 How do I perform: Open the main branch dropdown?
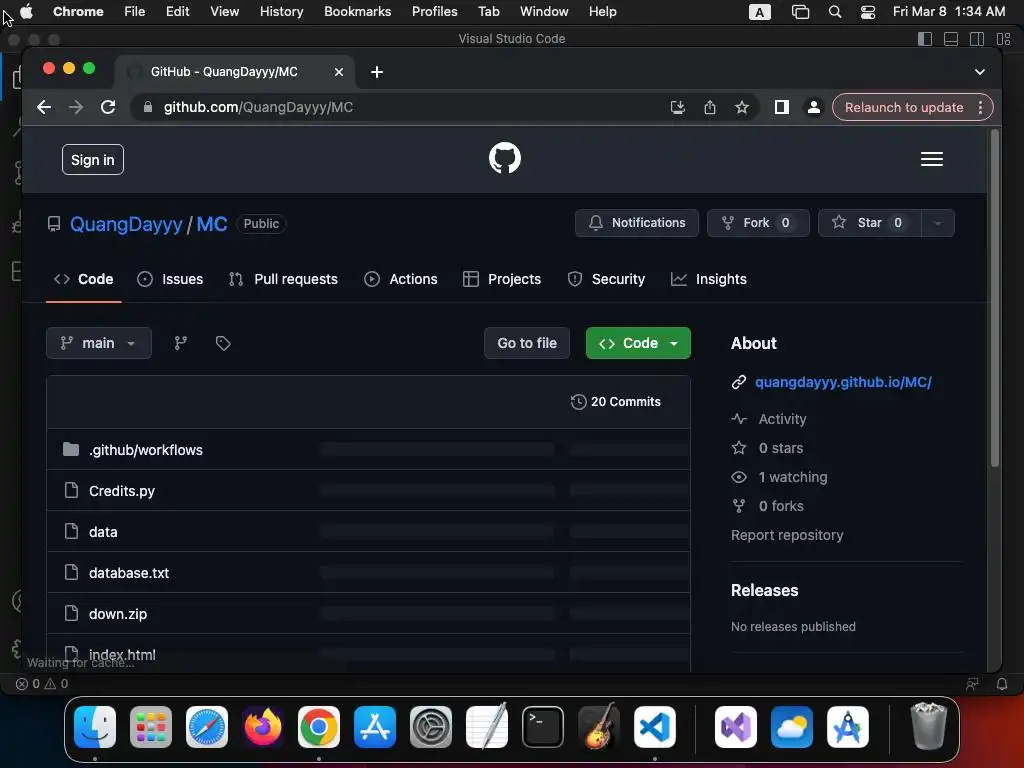point(99,343)
